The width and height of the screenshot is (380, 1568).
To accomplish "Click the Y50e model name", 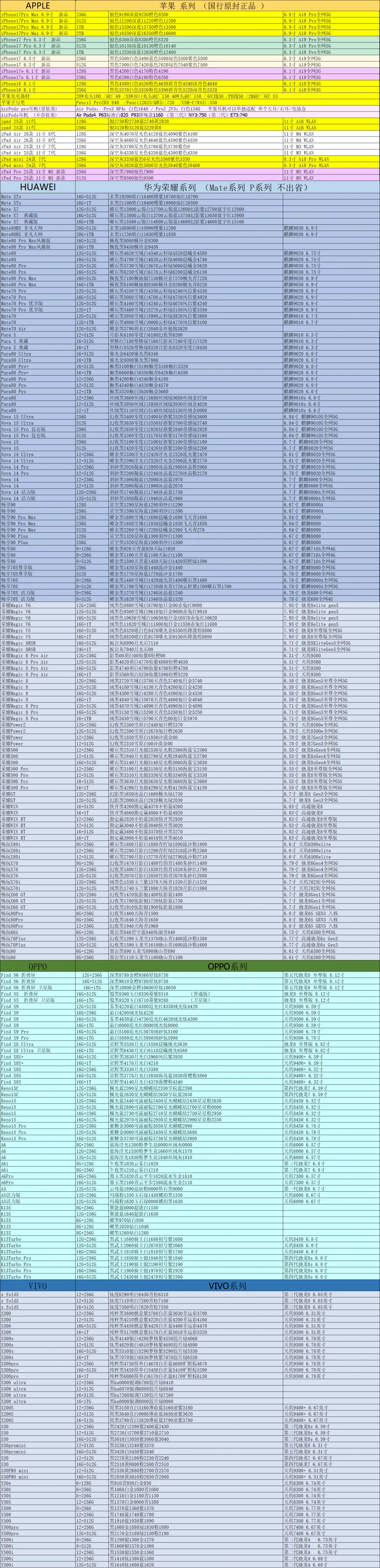I will pyautogui.click(x=6, y=1483).
